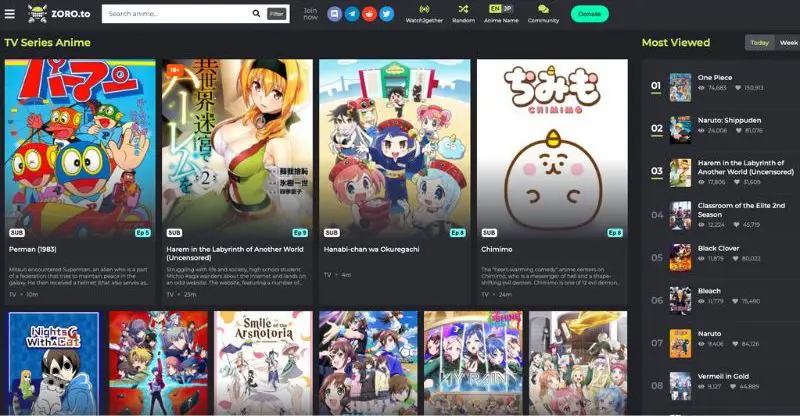Screen dimensions: 800x416
Task: Select the Today tab in Most Viewed
Action: 760,43
